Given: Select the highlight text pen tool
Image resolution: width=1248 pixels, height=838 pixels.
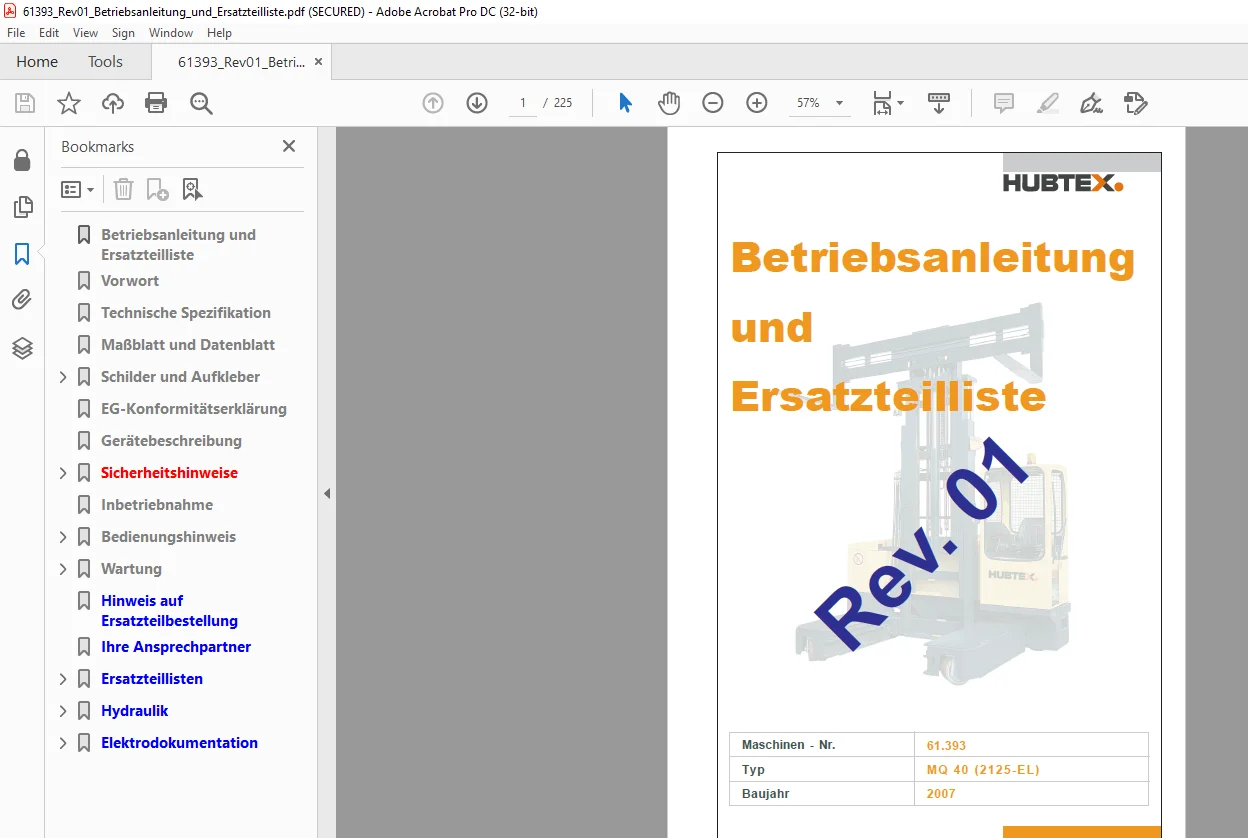Looking at the screenshot, I should coord(1048,103).
